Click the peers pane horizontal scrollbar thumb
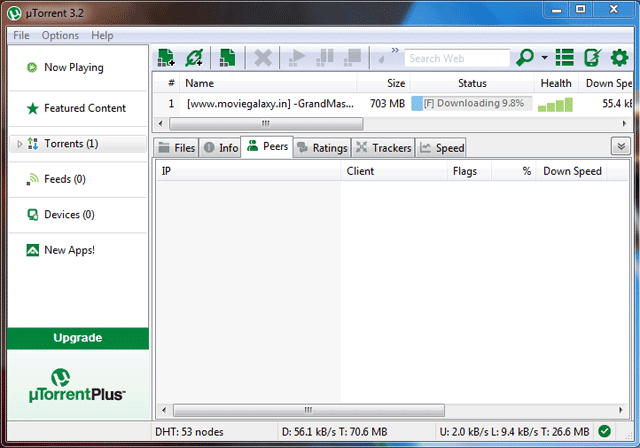 pyautogui.click(x=309, y=410)
